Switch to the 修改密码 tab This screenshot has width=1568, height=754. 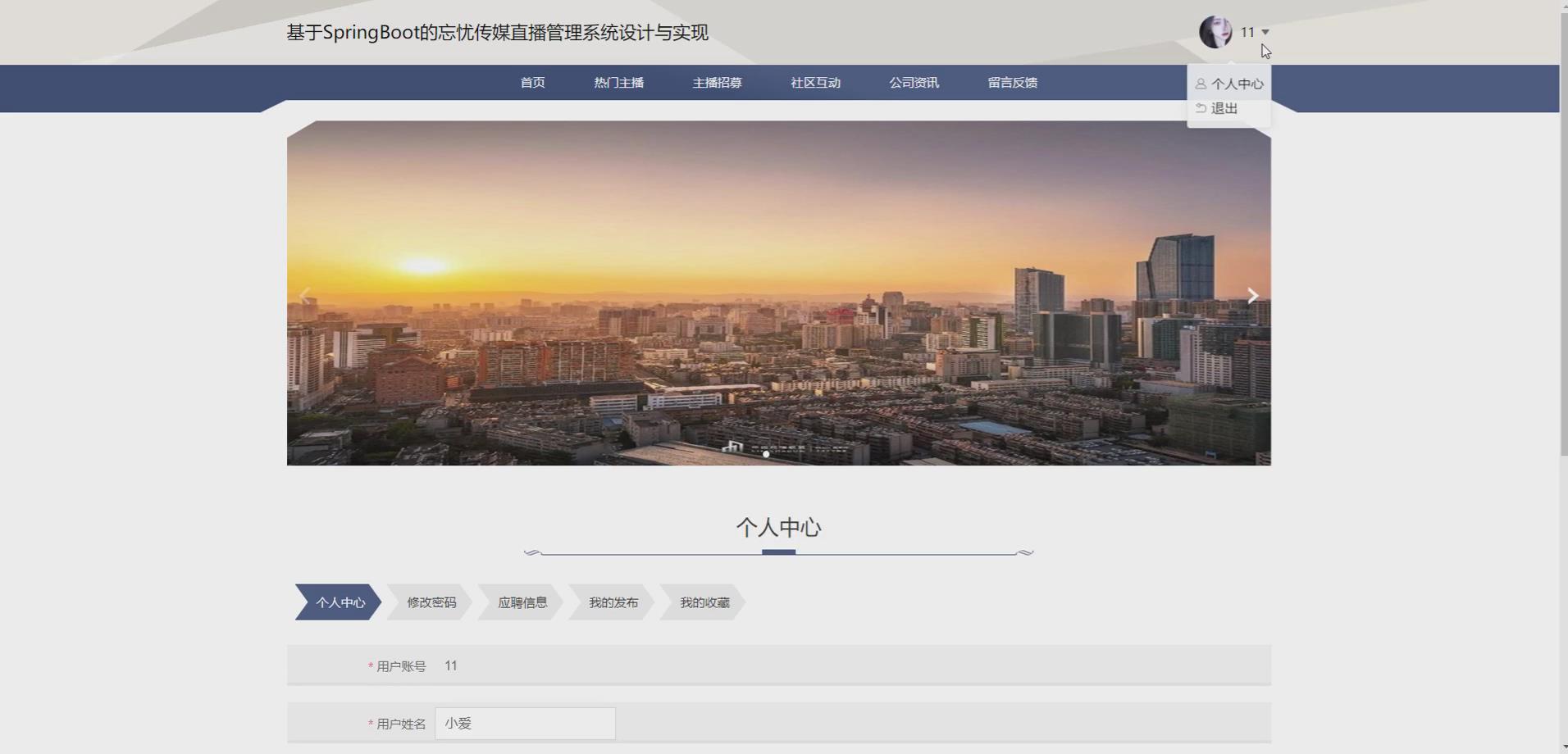pyautogui.click(x=431, y=602)
